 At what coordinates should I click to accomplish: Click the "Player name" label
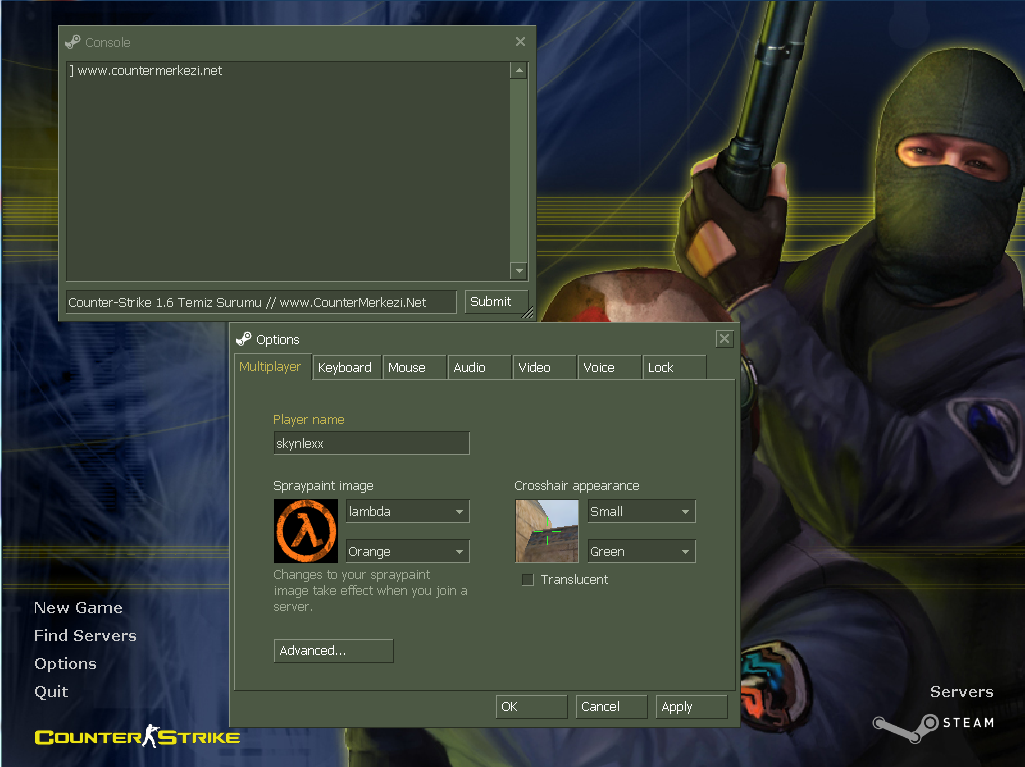pos(309,420)
